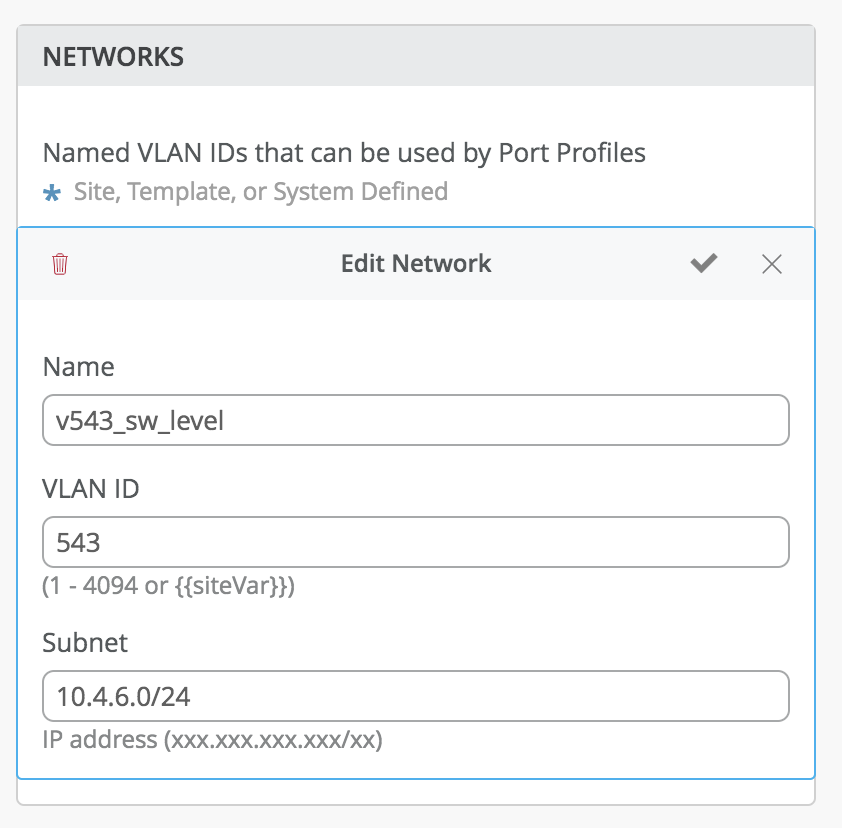Select the Subnet field with 10.4.6.0/24
The width and height of the screenshot is (842, 828).
pos(416,696)
